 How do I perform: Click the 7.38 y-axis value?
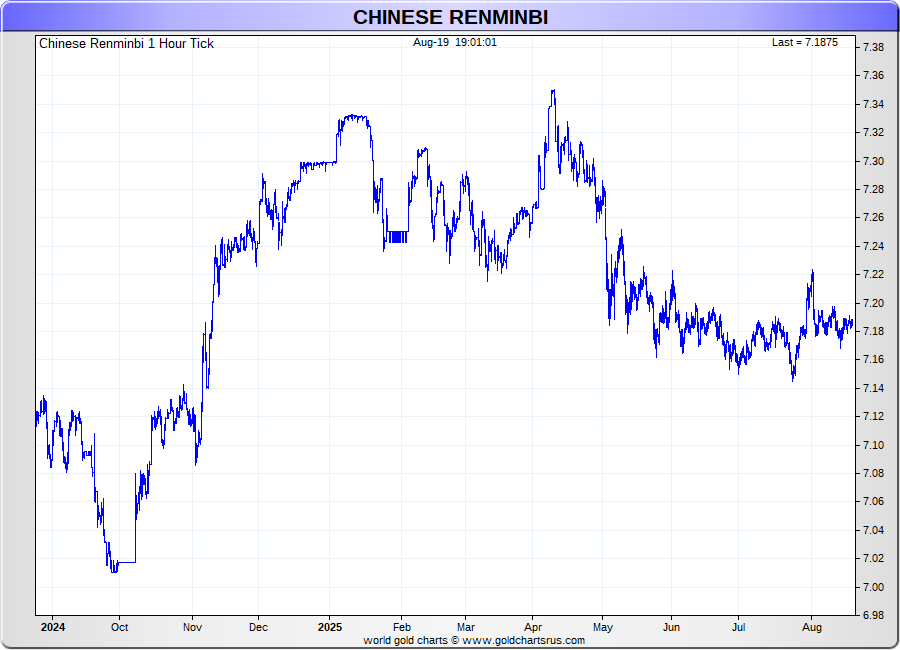[x=874, y=47]
